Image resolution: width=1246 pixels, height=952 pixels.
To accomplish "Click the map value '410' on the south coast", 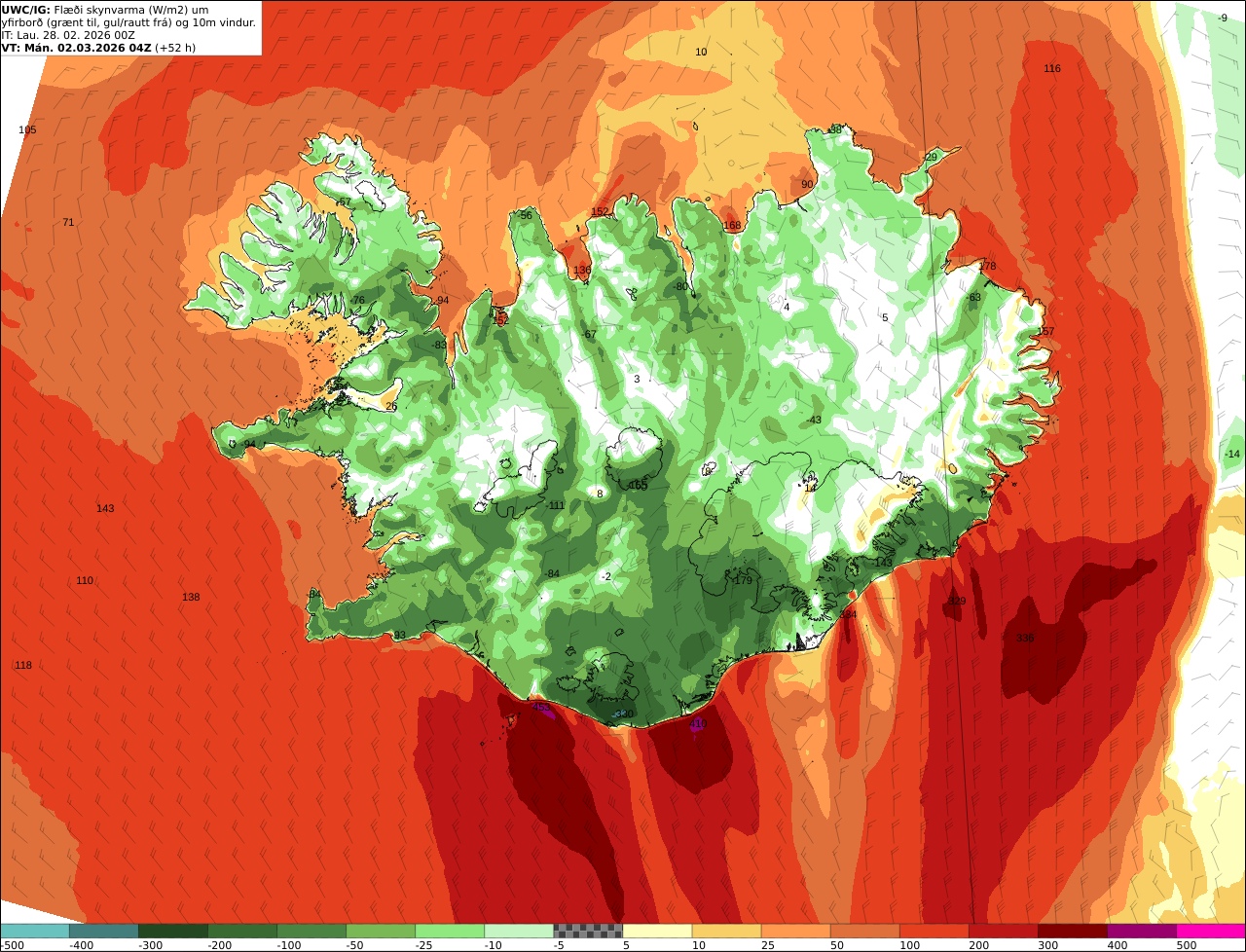I will click(697, 724).
